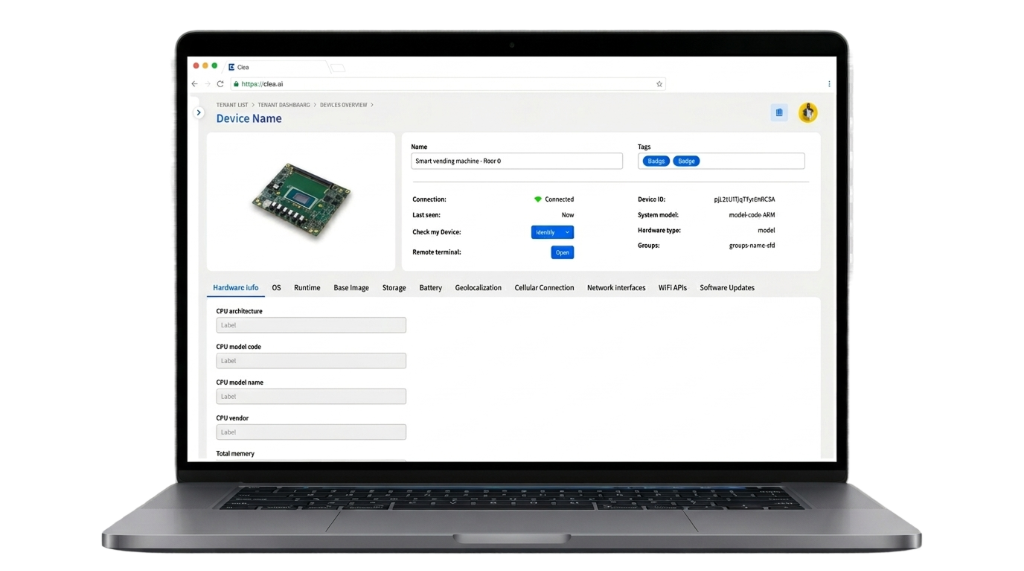Image resolution: width=1024 pixels, height=571 pixels.
Task: Click into the device Name input field
Action: coord(516,161)
